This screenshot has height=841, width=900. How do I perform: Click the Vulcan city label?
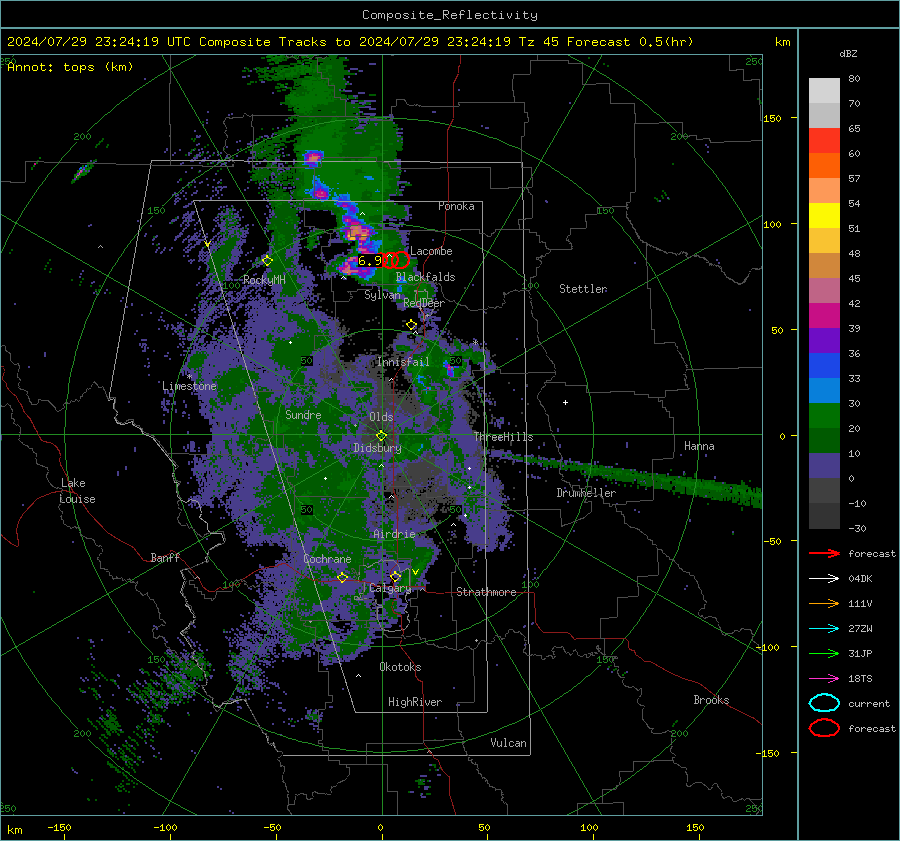tap(508, 743)
